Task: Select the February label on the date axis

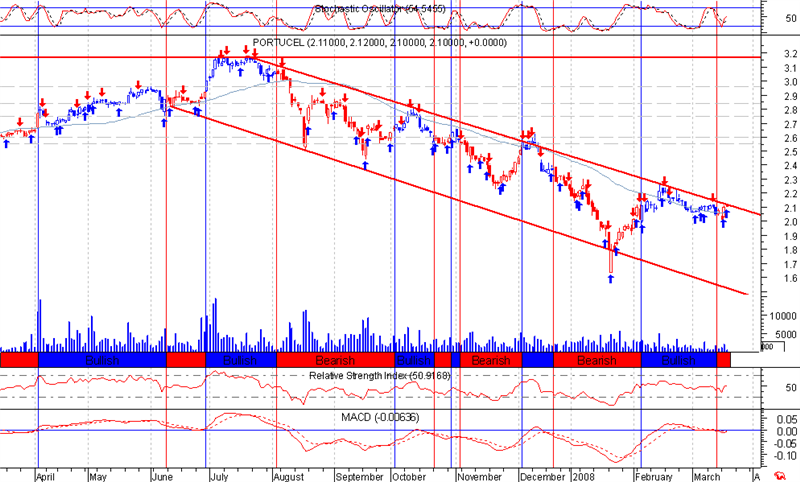Action: (654, 477)
